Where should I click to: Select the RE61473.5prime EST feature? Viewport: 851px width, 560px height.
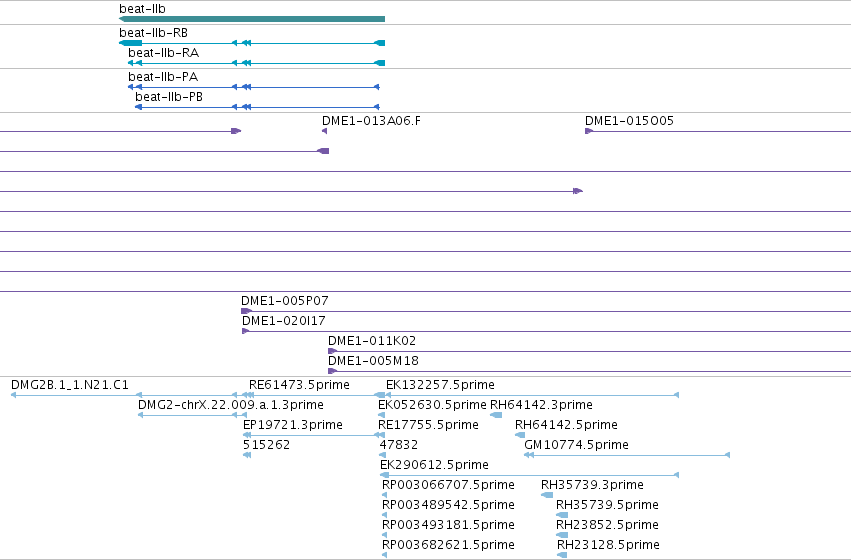click(x=313, y=395)
